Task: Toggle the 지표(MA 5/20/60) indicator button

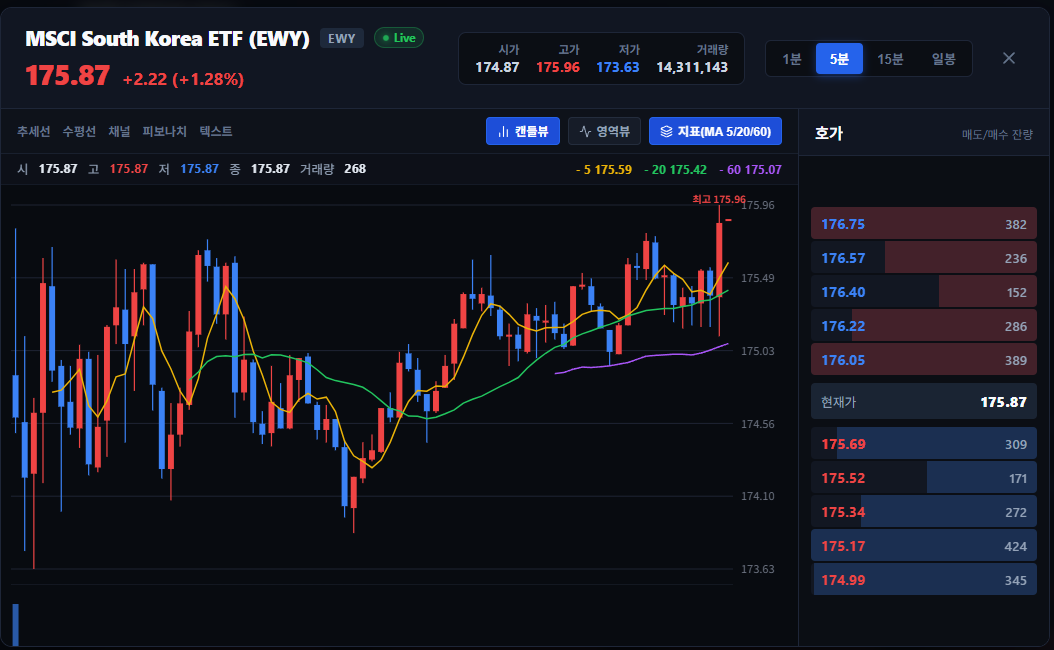Action: pyautogui.click(x=715, y=131)
